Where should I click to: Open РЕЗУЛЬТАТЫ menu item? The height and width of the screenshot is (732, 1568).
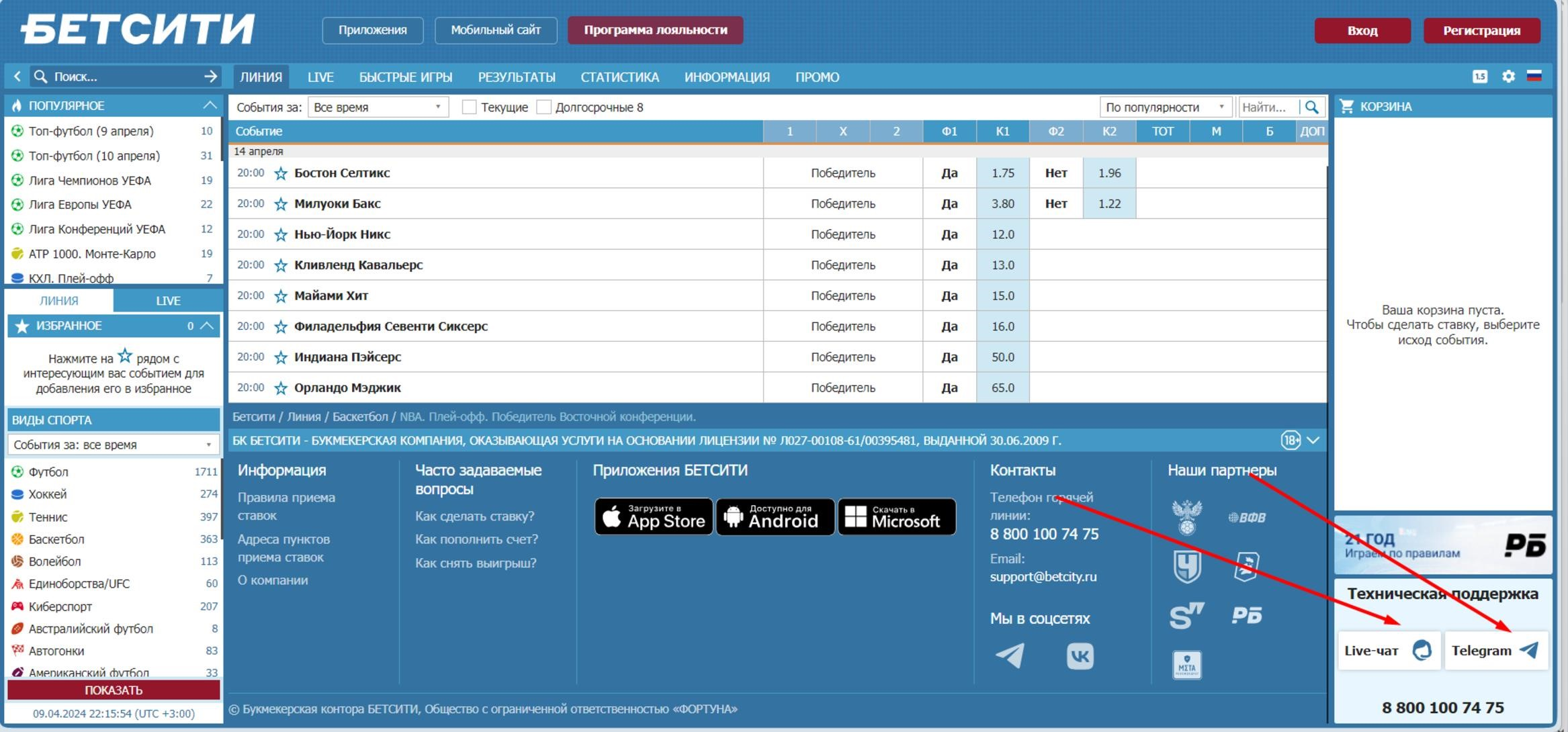[x=517, y=77]
